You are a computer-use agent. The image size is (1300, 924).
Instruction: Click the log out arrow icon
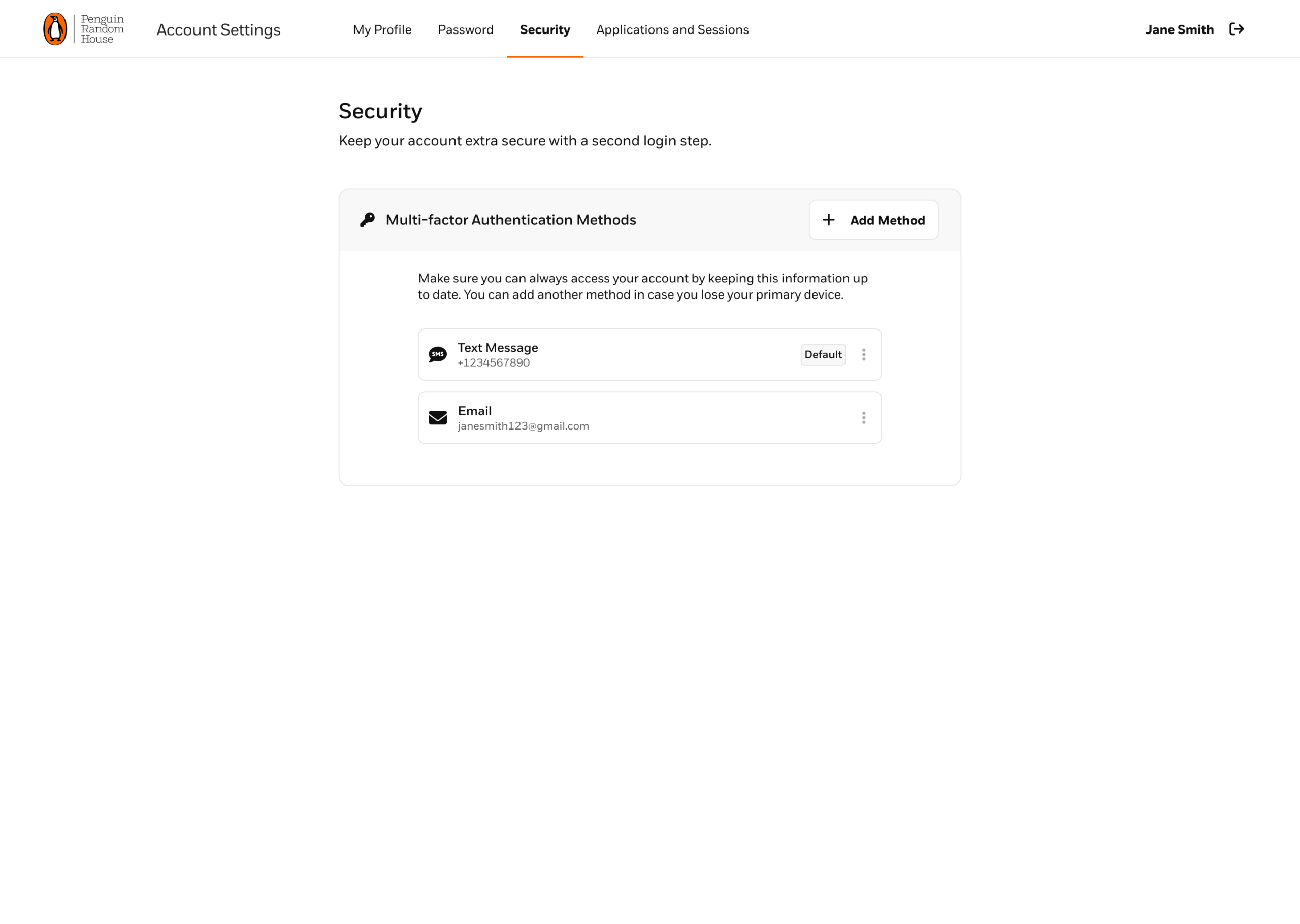pos(1237,29)
